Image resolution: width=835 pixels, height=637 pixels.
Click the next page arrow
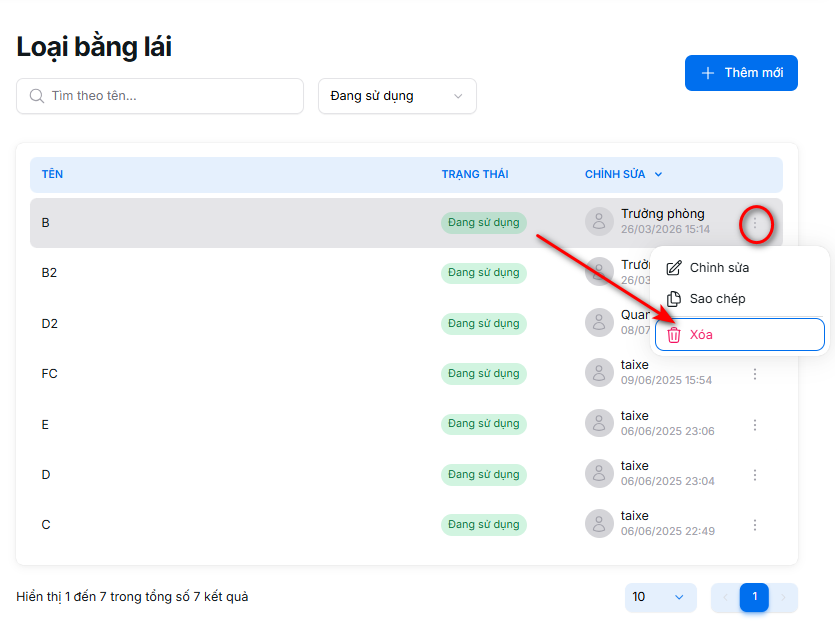tap(784, 598)
